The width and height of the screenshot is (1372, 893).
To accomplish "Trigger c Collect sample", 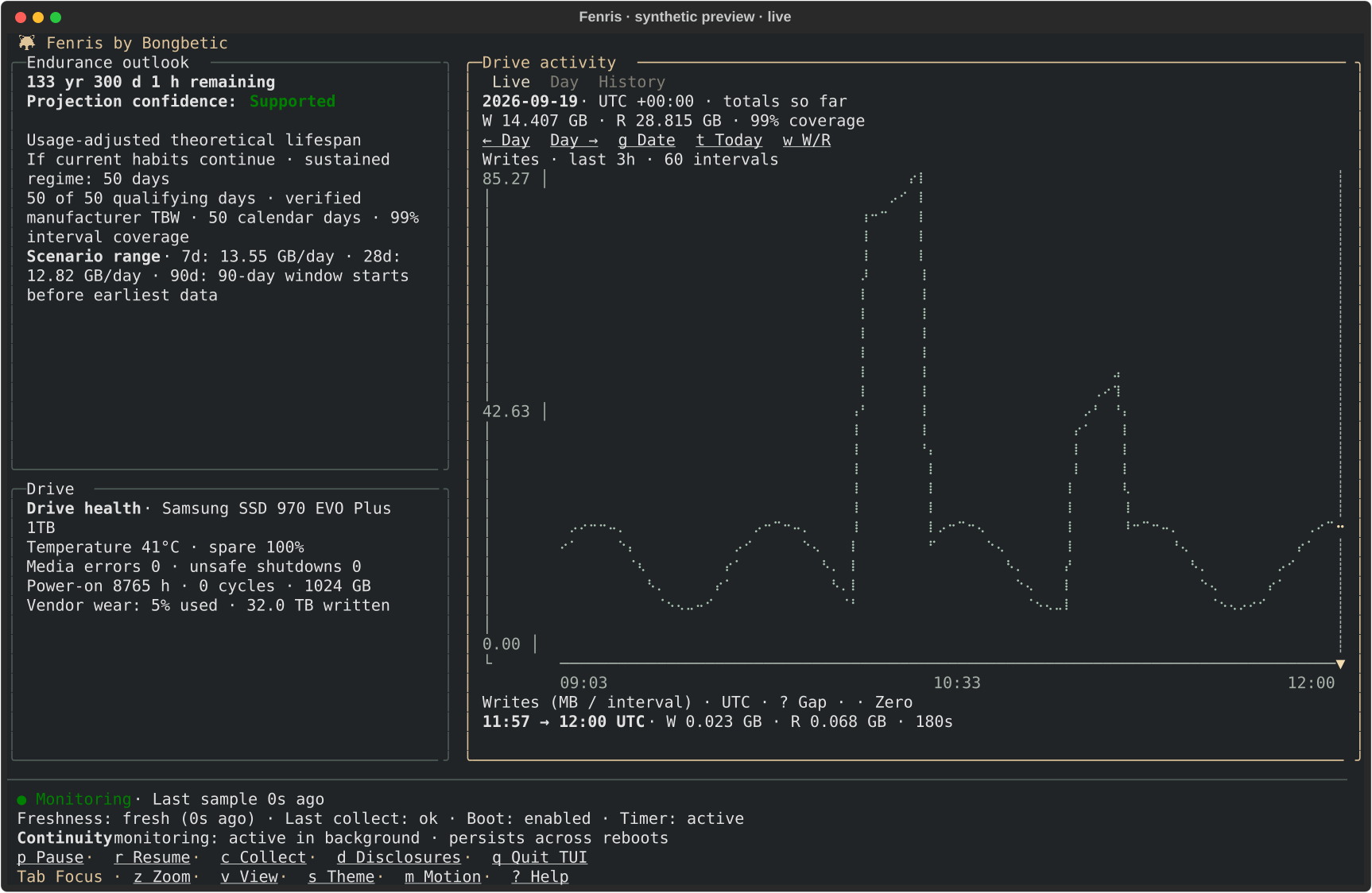I will click(263, 858).
